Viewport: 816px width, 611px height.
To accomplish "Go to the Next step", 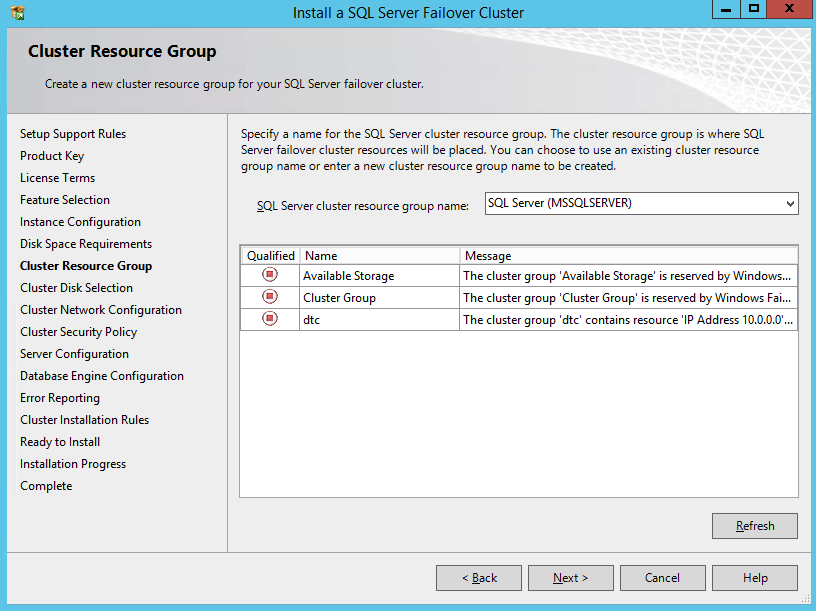I will [570, 578].
